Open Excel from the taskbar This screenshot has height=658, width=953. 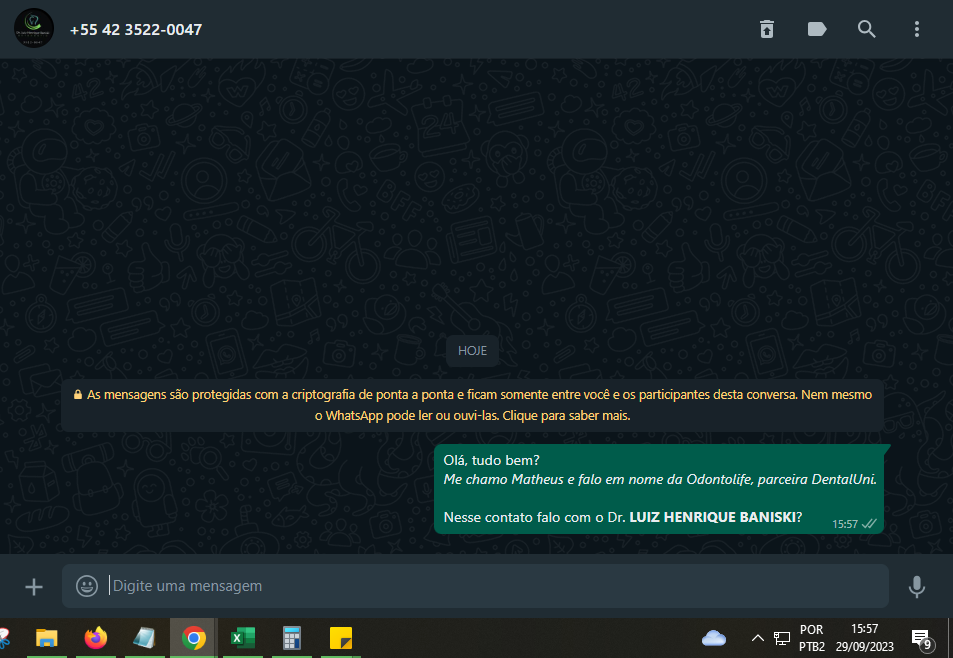(x=243, y=638)
